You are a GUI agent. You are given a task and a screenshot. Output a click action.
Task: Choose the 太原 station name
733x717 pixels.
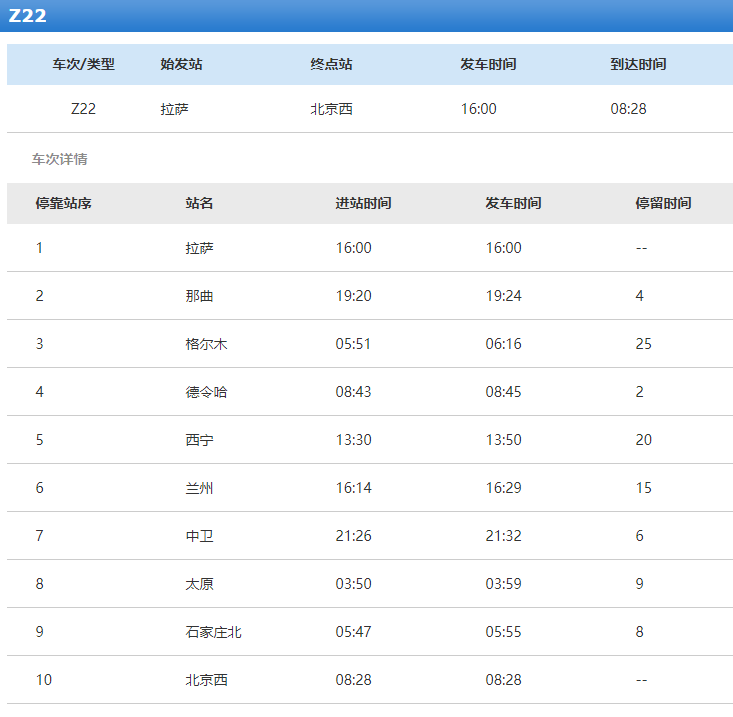tap(199, 584)
